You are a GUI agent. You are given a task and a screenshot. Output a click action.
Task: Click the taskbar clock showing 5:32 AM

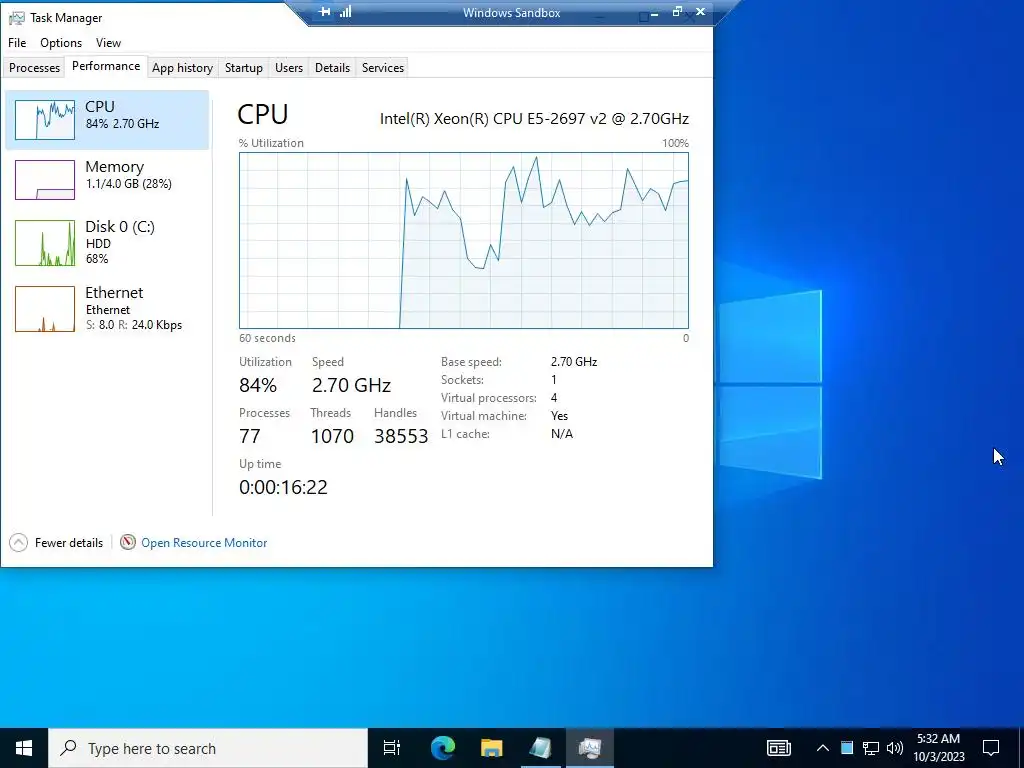point(938,748)
